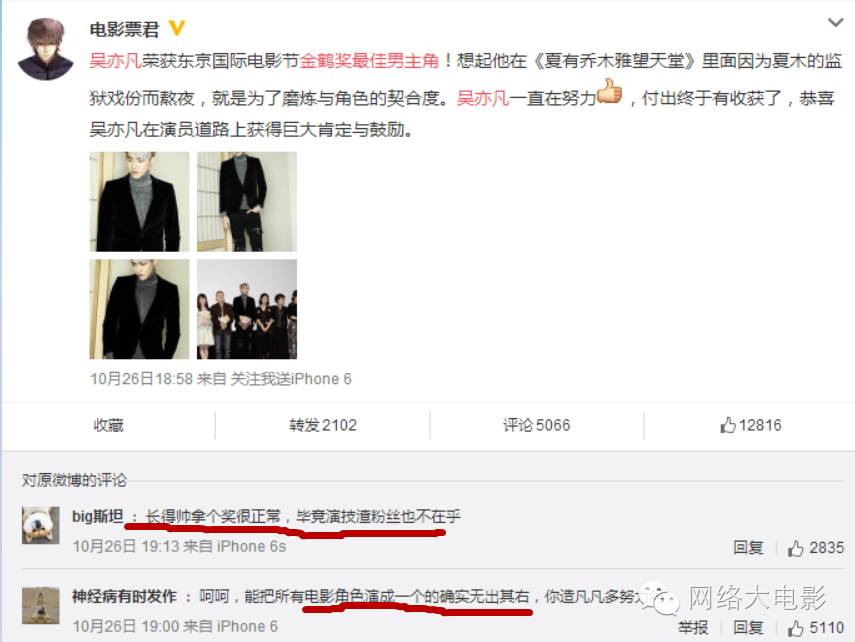Open 电影票君 username link
855x642 pixels.
click(x=124, y=29)
